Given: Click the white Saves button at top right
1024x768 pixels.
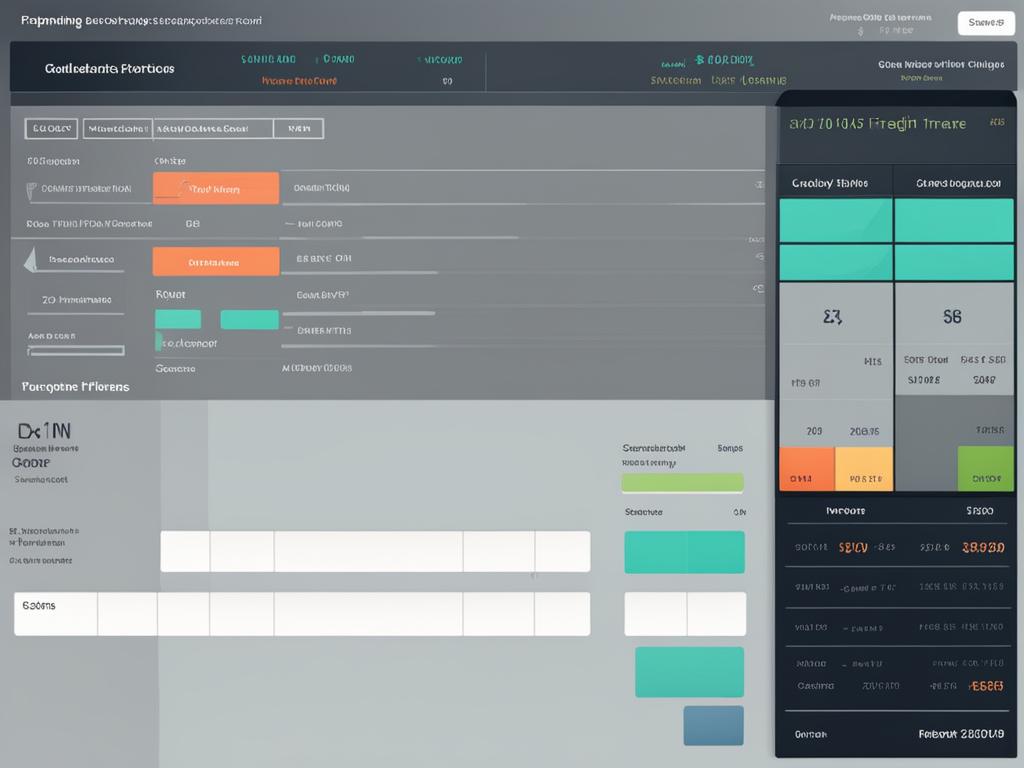Looking at the screenshot, I should coord(986,22).
